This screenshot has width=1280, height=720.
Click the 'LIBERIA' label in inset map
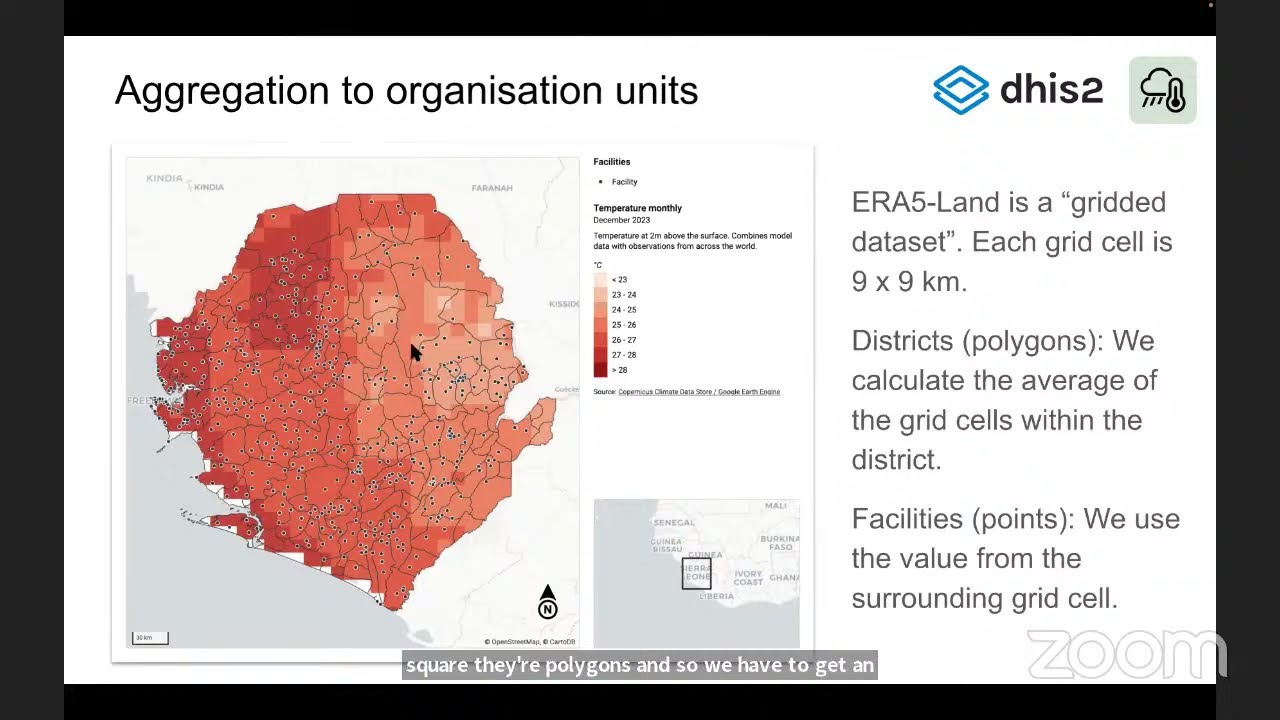click(x=716, y=596)
